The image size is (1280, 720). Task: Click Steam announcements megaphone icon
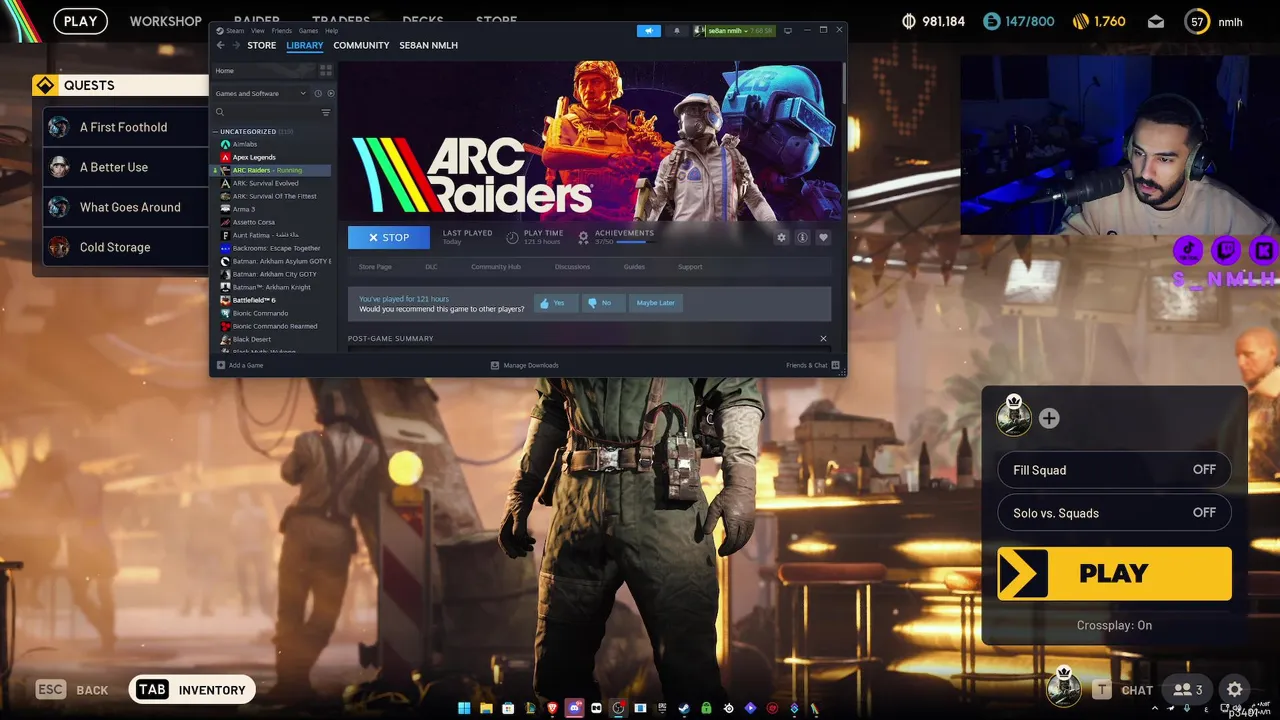point(649,31)
